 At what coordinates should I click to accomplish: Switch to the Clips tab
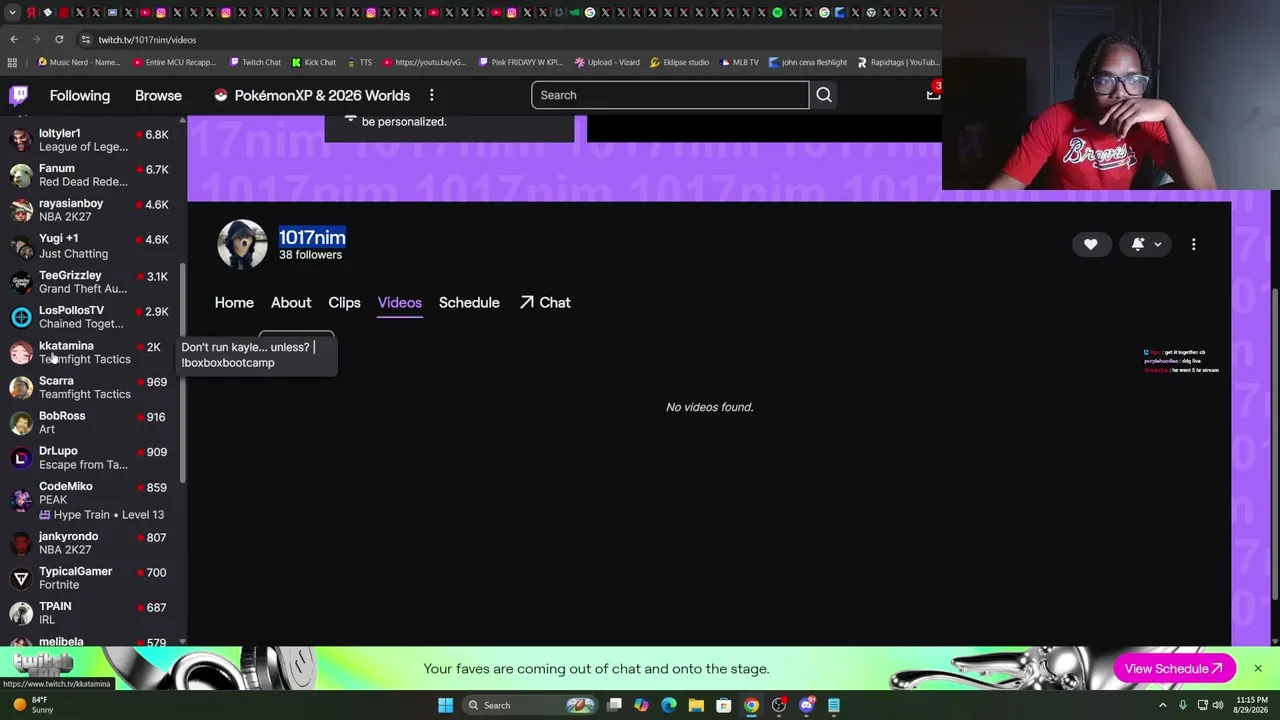pos(344,302)
